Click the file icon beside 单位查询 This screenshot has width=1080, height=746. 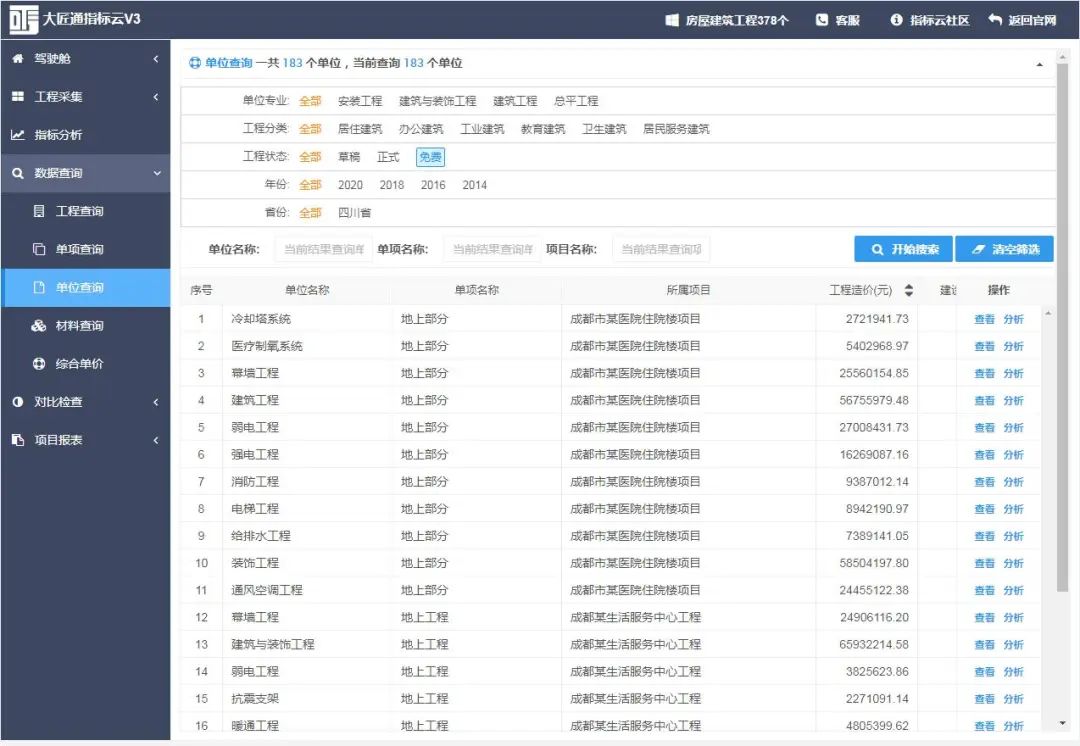pyautogui.click(x=39, y=287)
